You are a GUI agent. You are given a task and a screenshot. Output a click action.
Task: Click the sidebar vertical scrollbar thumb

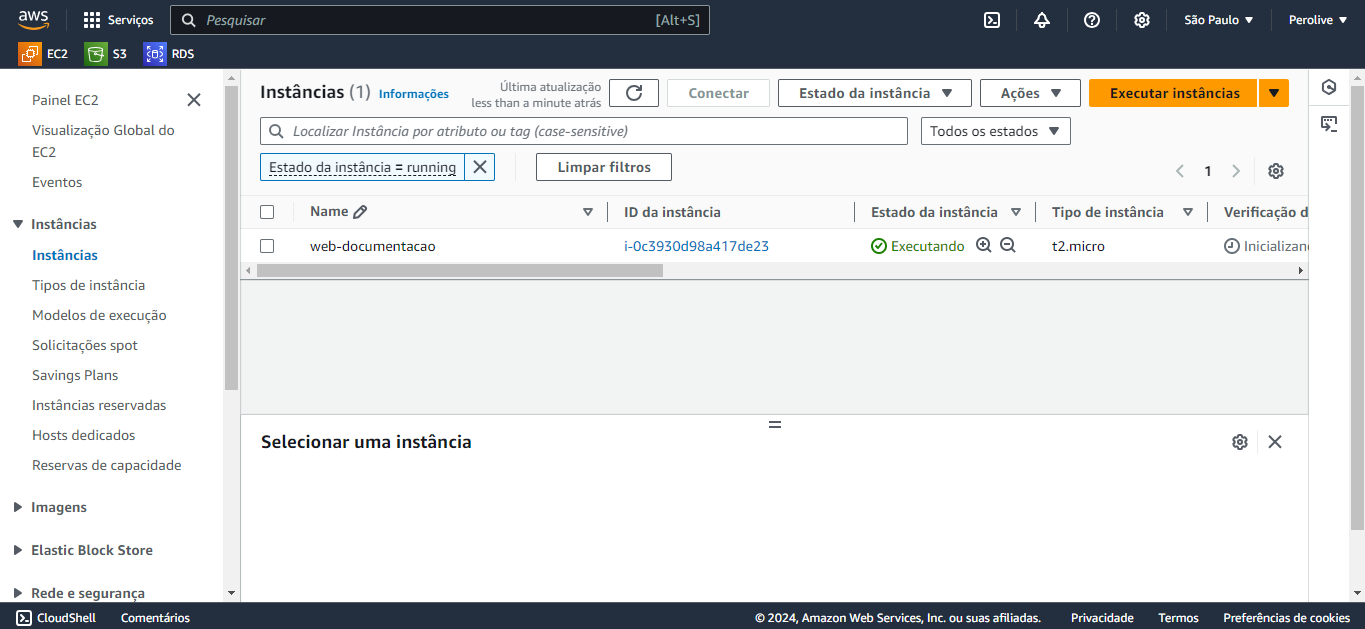coord(231,238)
